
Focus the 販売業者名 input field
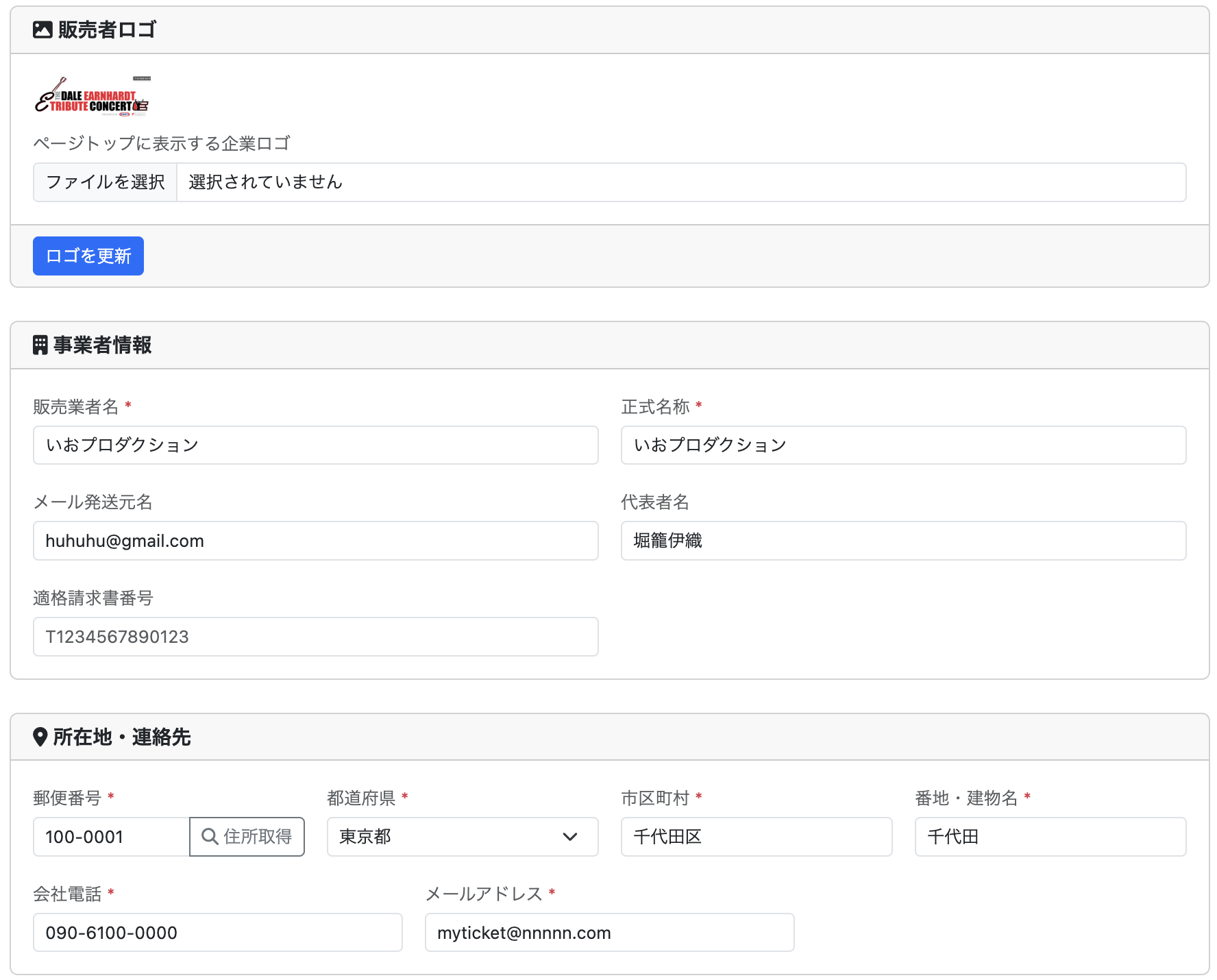[316, 445]
